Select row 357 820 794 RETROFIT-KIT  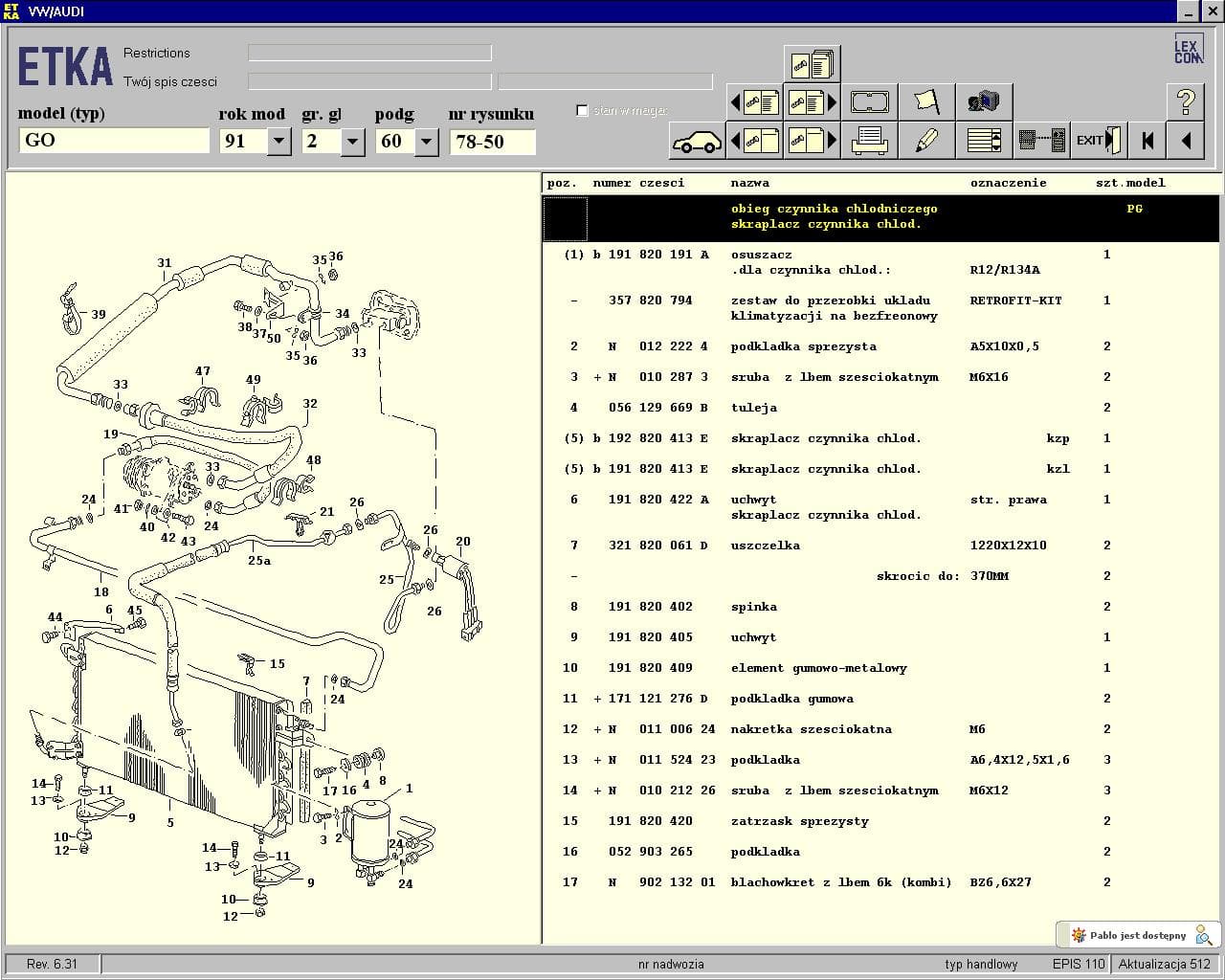click(x=880, y=308)
